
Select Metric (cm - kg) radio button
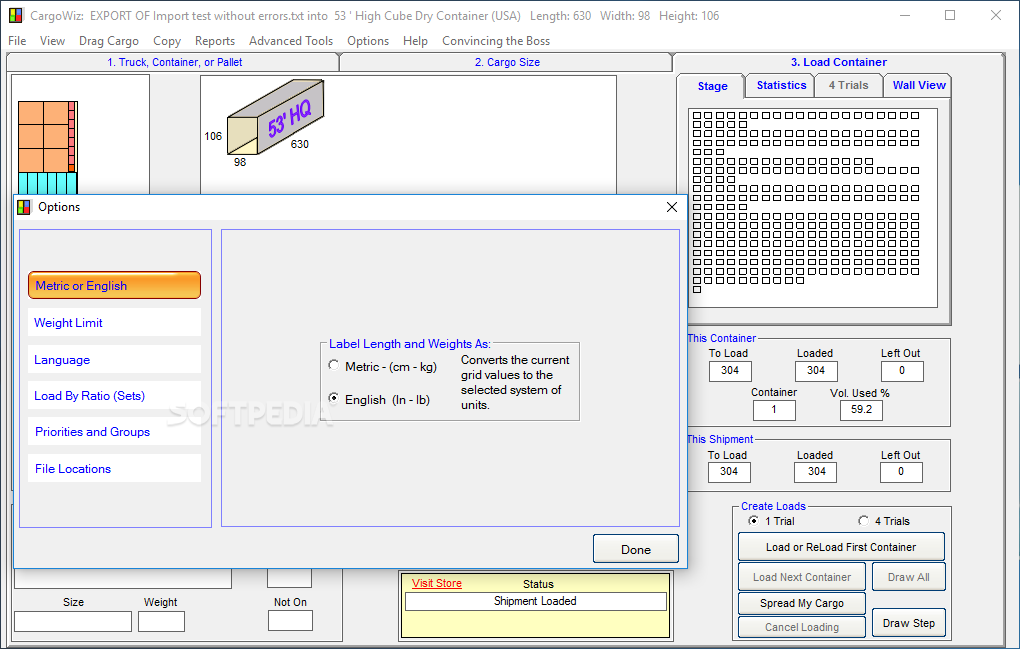(x=334, y=365)
